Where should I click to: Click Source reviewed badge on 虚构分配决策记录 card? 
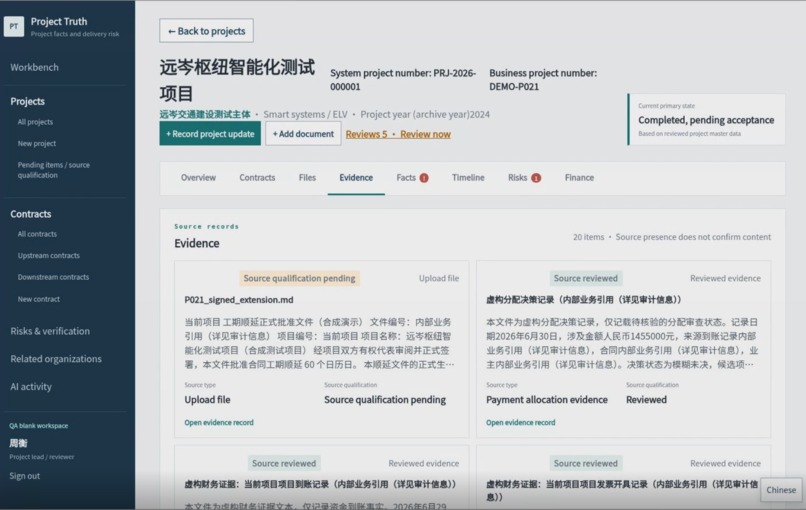click(x=585, y=278)
